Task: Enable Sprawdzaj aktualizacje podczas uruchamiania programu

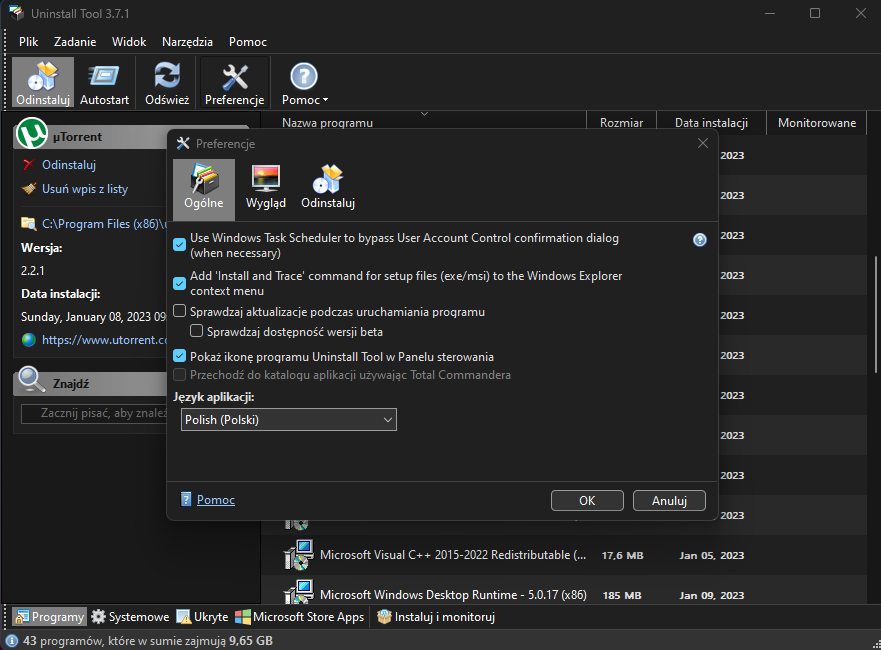Action: 179,311
